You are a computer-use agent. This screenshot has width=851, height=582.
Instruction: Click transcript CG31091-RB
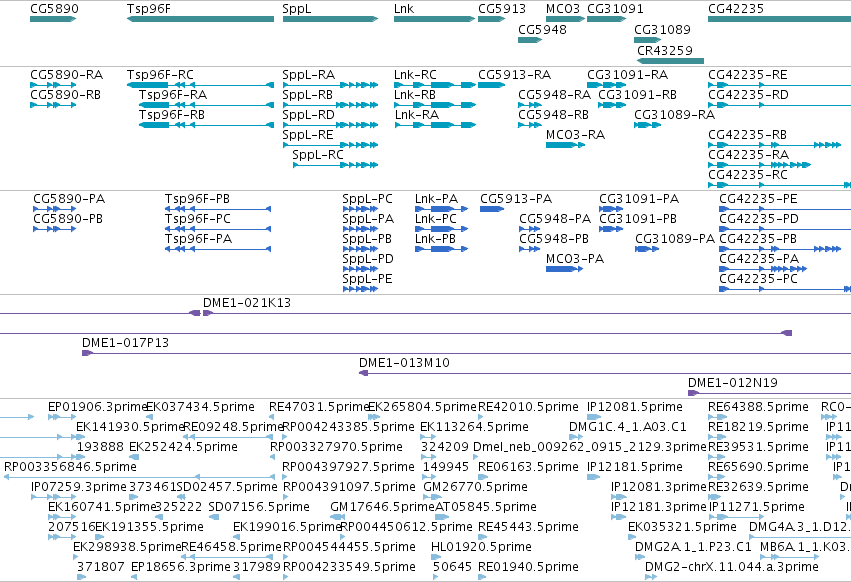(x=612, y=105)
